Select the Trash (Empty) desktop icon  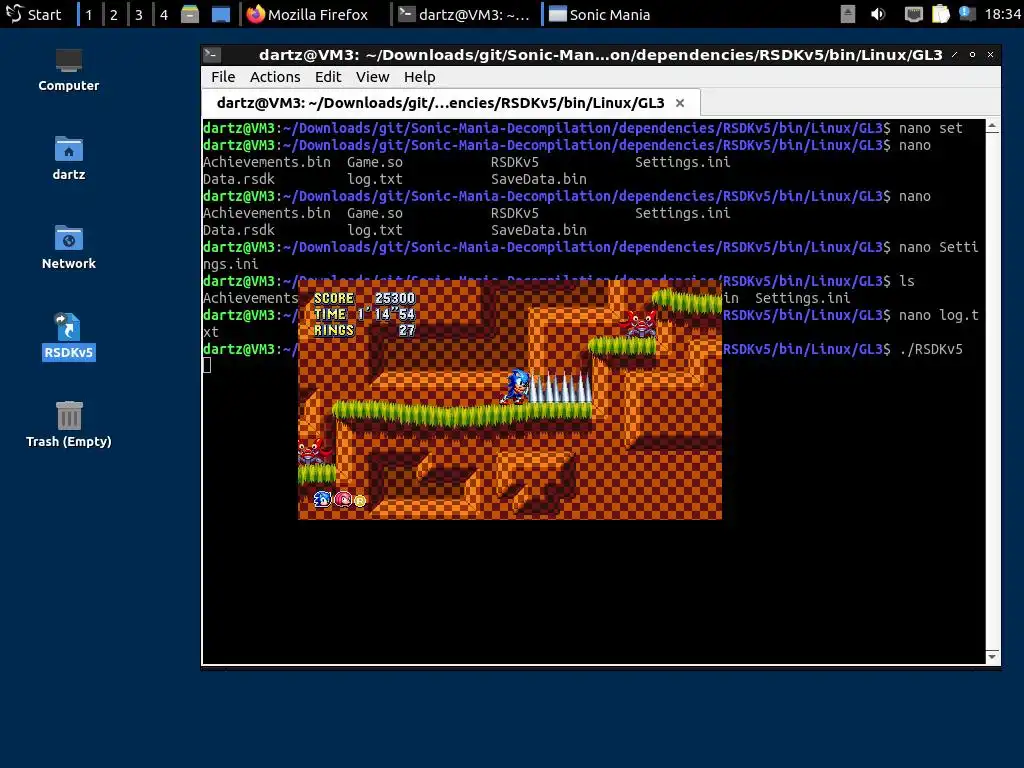pyautogui.click(x=69, y=424)
